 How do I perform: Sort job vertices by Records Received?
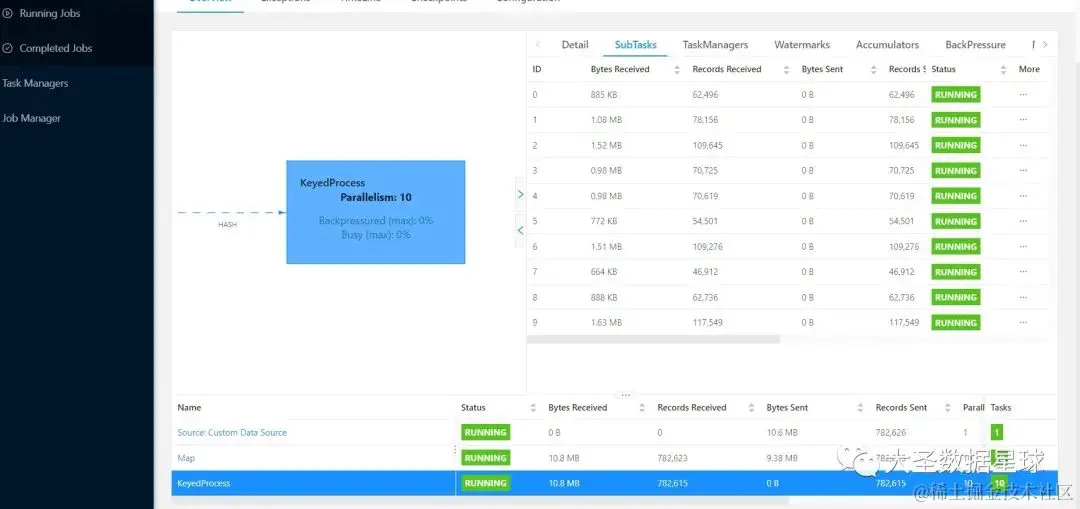tap(751, 408)
